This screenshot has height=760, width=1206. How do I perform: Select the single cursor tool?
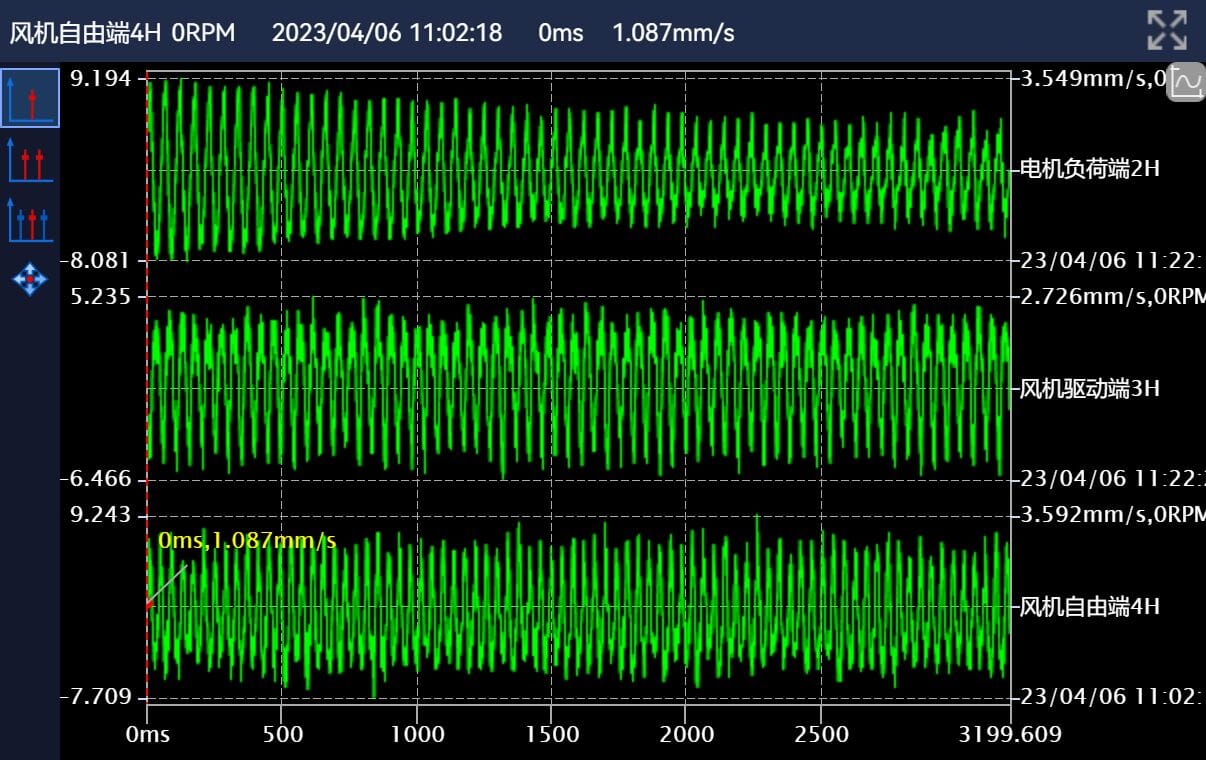pos(29,98)
